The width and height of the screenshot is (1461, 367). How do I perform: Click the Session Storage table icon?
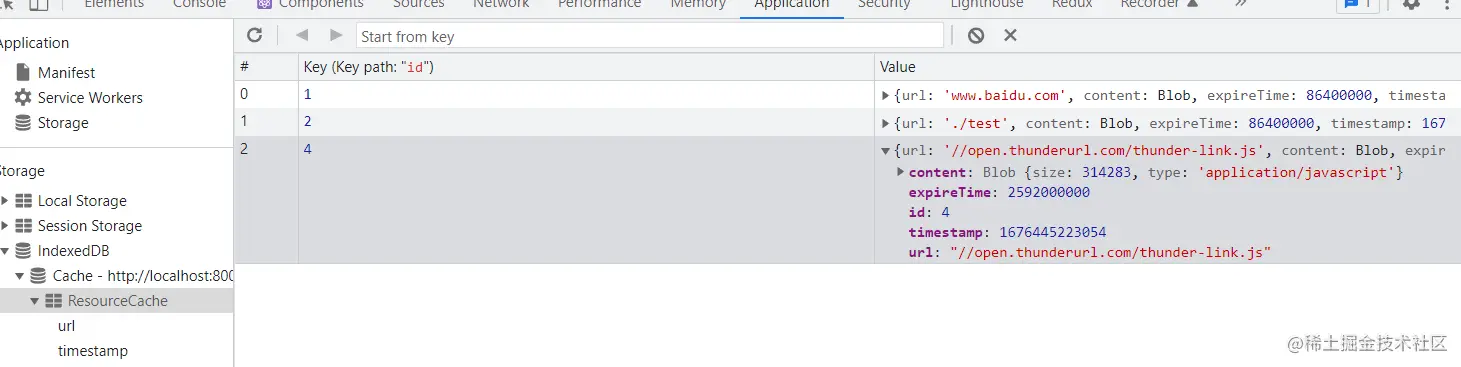coord(23,225)
